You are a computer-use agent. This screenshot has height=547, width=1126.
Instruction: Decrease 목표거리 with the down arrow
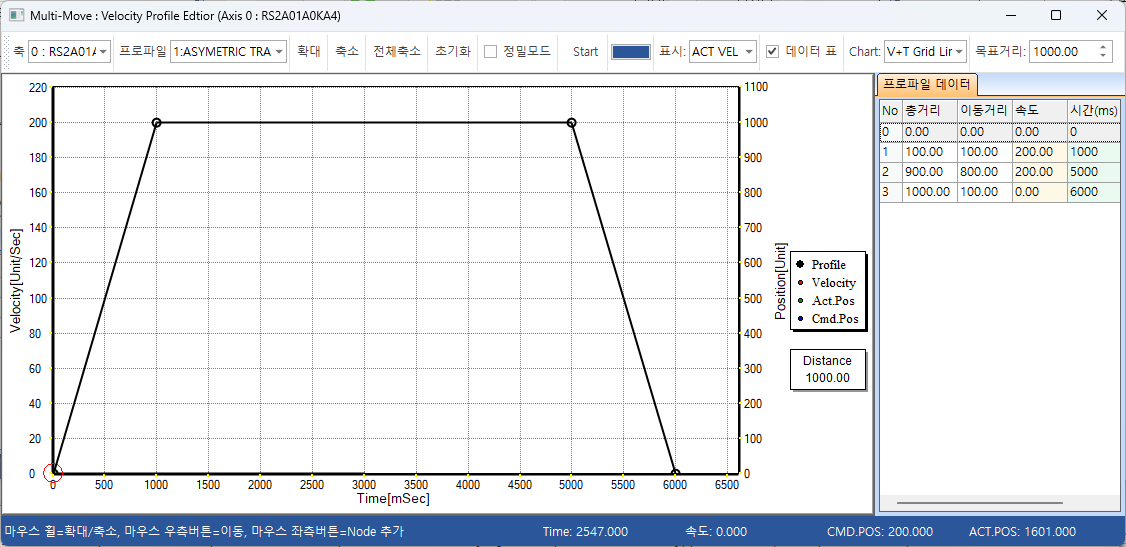coord(1104,57)
